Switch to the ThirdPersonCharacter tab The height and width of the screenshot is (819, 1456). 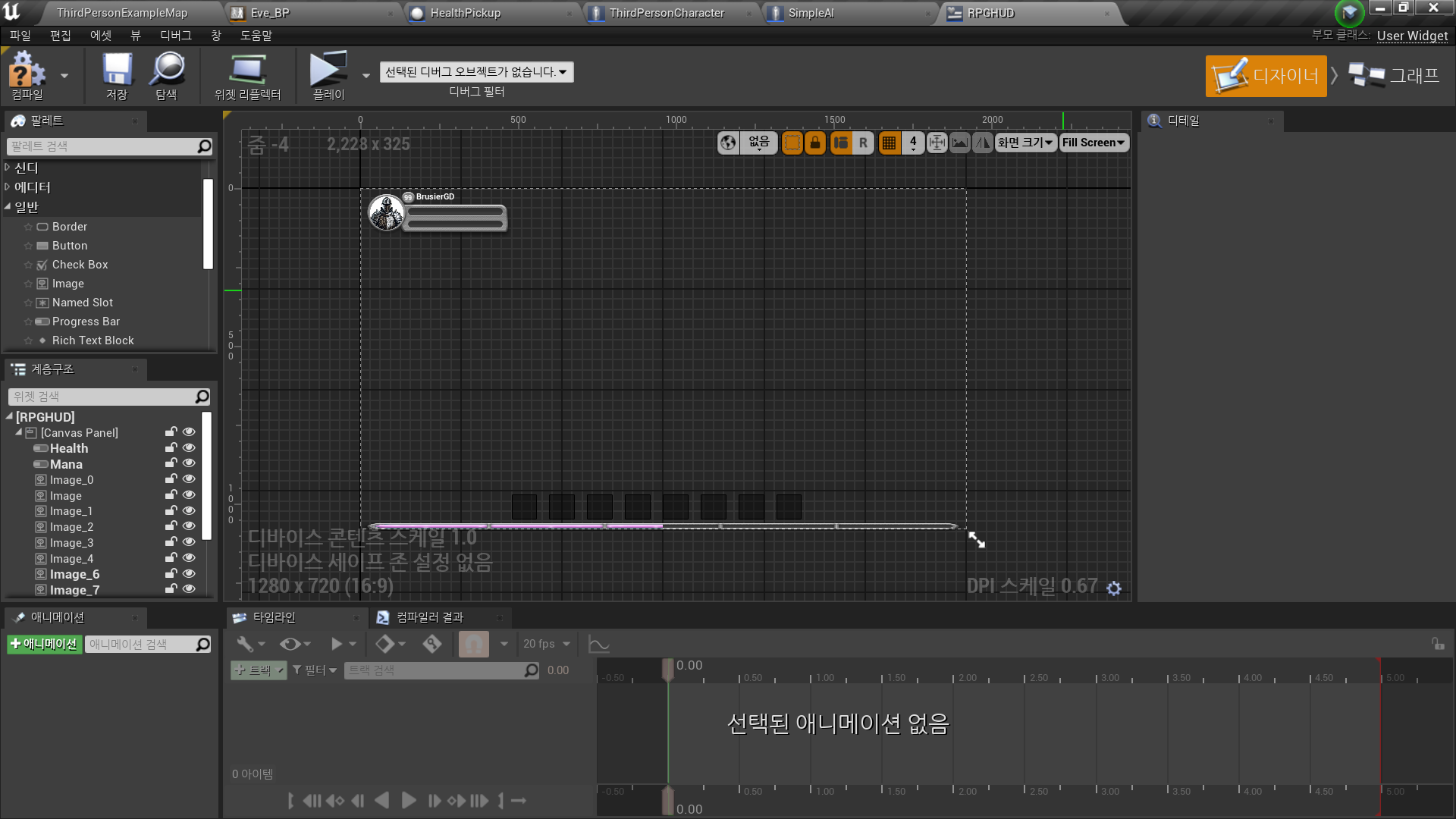click(x=666, y=13)
